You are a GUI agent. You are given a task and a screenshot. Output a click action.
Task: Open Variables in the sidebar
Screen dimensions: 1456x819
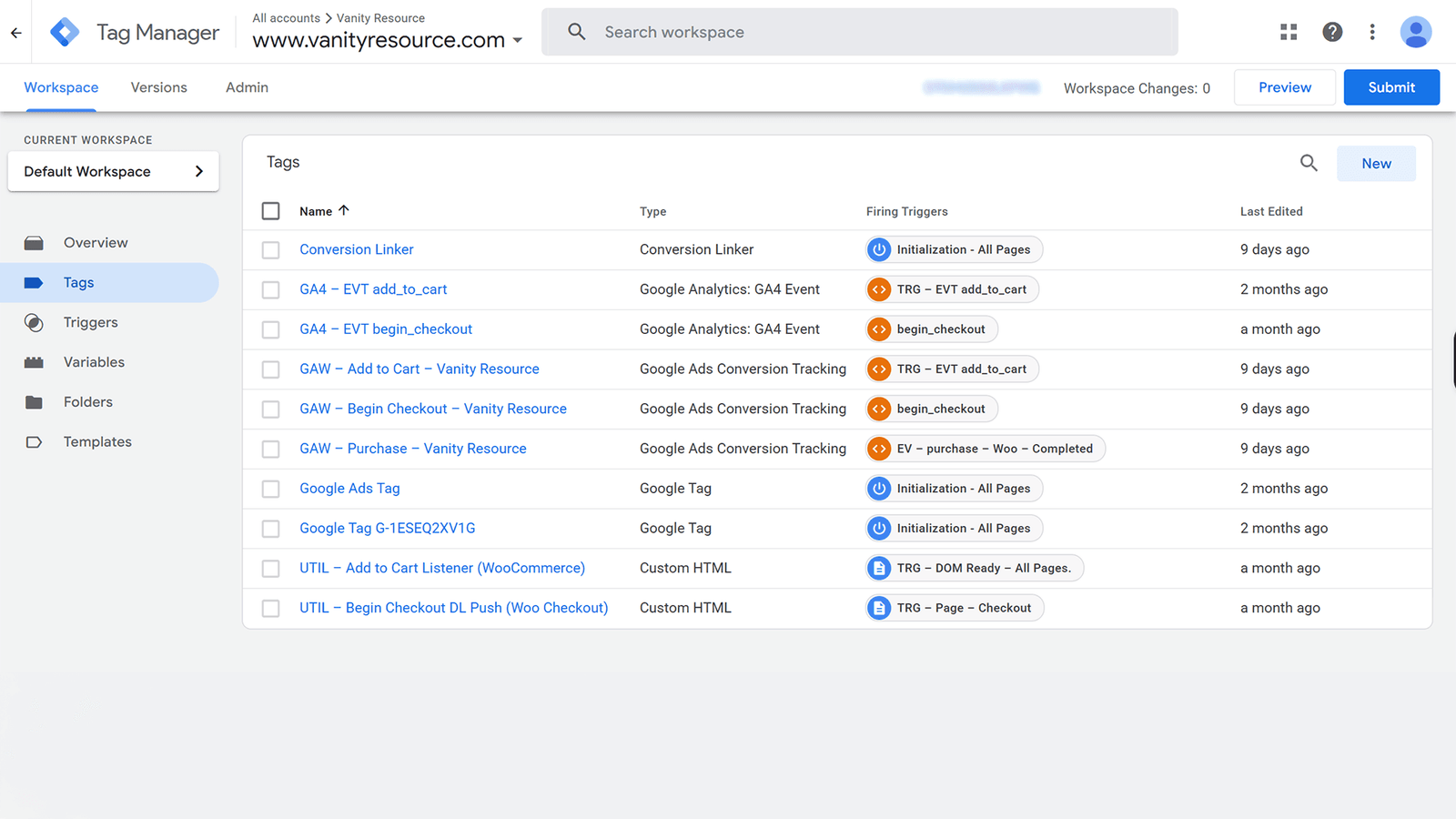[x=94, y=362]
